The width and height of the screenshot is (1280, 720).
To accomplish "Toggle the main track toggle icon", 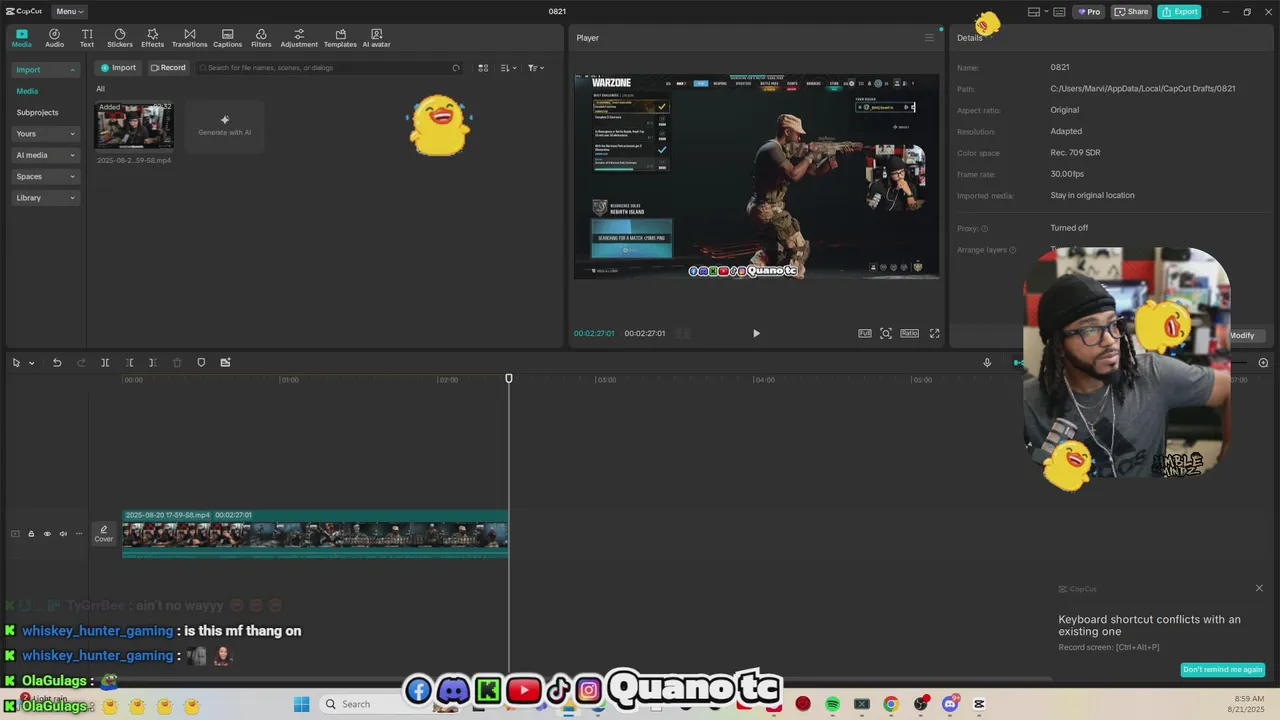I will pos(15,534).
